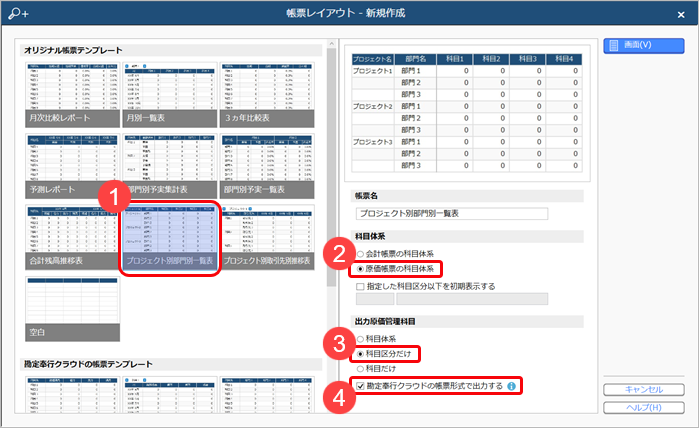Click the 科目体系 section heading
The width and height of the screenshot is (699, 428).
point(370,236)
